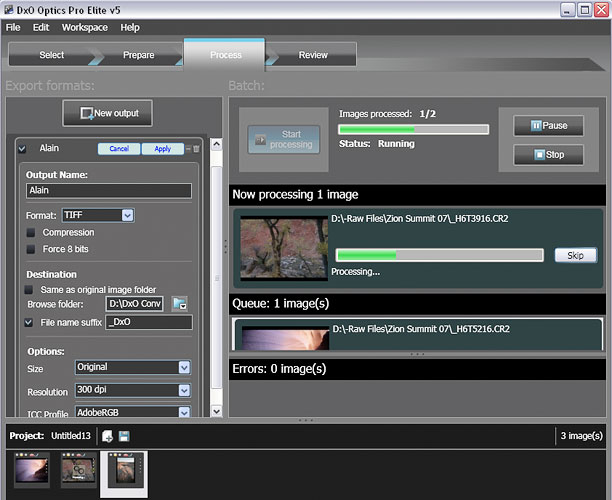Viewport: 612px width, 500px height.
Task: Click the New output button
Action: pos(107,113)
